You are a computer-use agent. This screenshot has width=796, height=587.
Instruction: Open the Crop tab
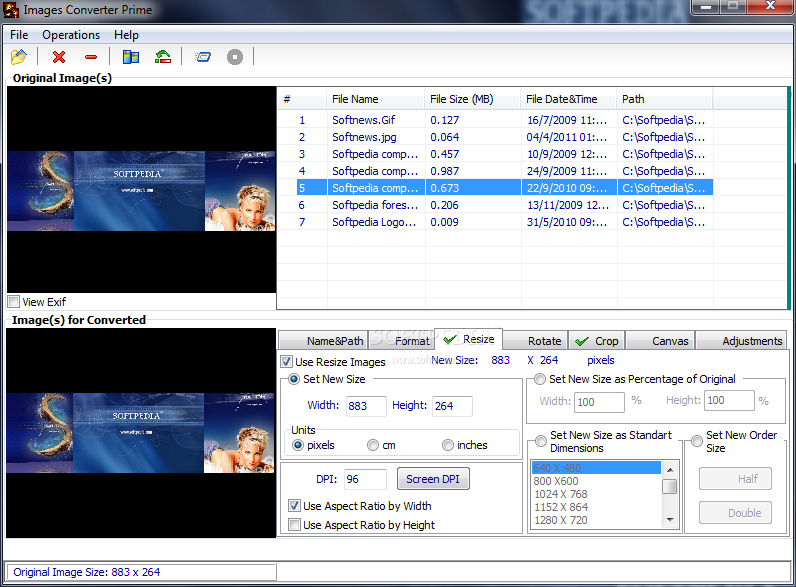(x=596, y=341)
